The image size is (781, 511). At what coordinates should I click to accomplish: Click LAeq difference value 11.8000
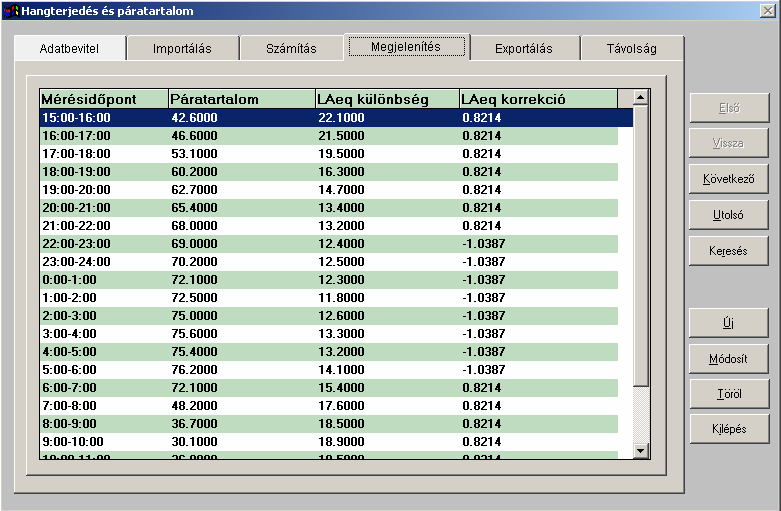coord(341,298)
